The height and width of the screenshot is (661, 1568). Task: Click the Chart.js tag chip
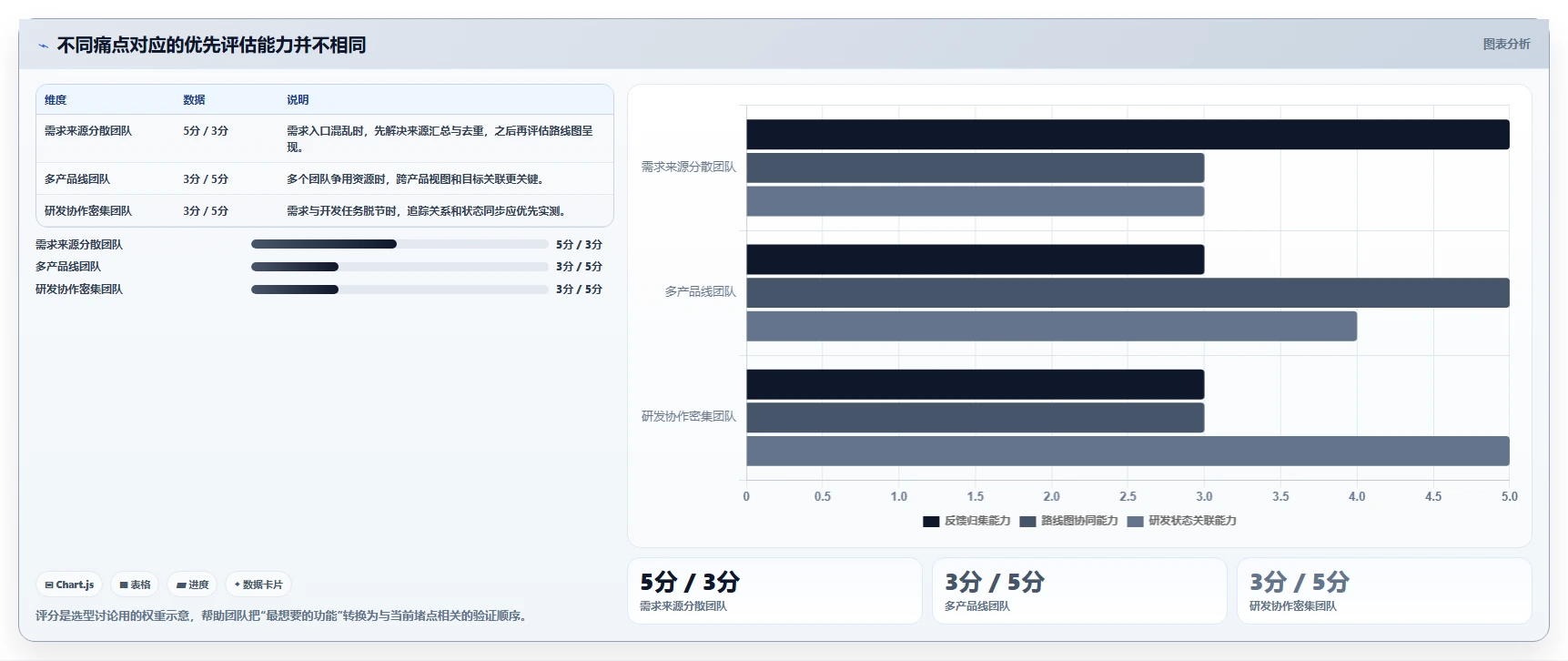tap(69, 585)
